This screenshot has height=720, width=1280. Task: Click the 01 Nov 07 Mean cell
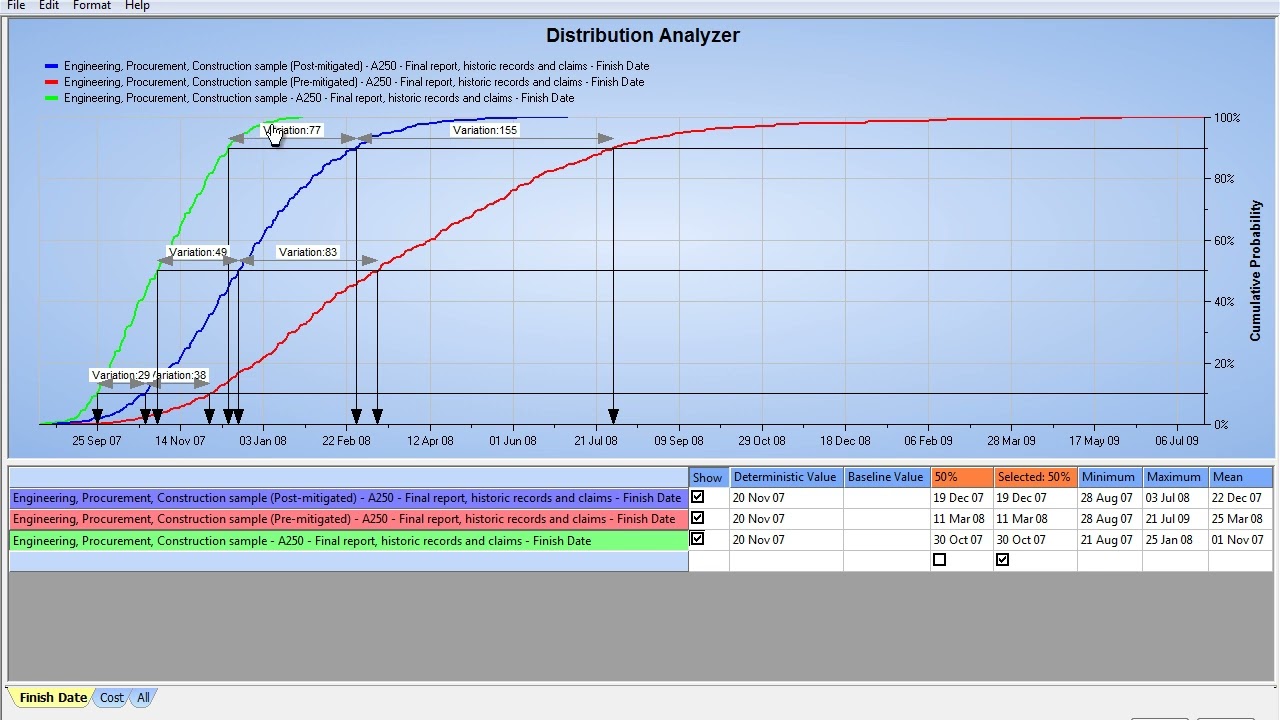[x=1240, y=540]
